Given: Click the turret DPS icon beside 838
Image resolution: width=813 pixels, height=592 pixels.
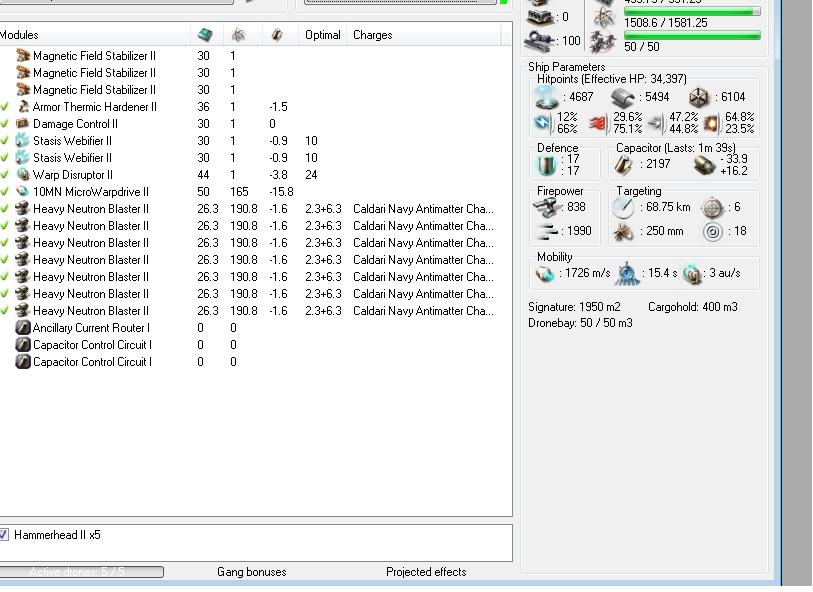Looking at the screenshot, I should coord(547,207).
